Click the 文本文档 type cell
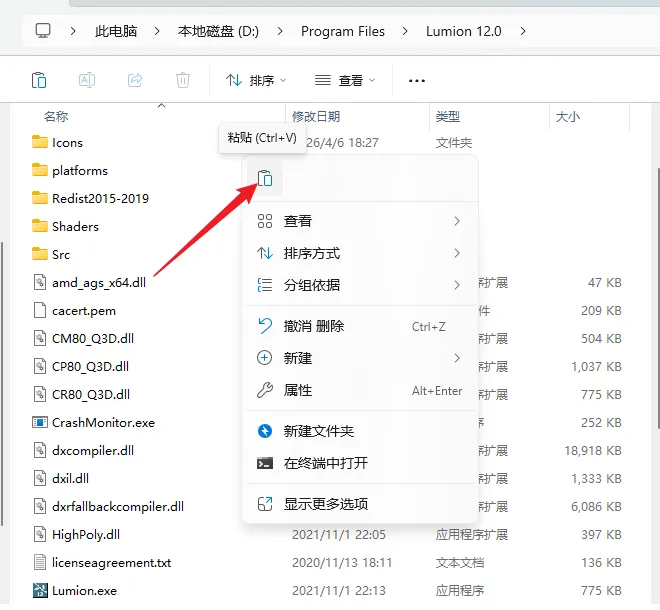Screen dimensions: 660x610 click(x=460, y=562)
